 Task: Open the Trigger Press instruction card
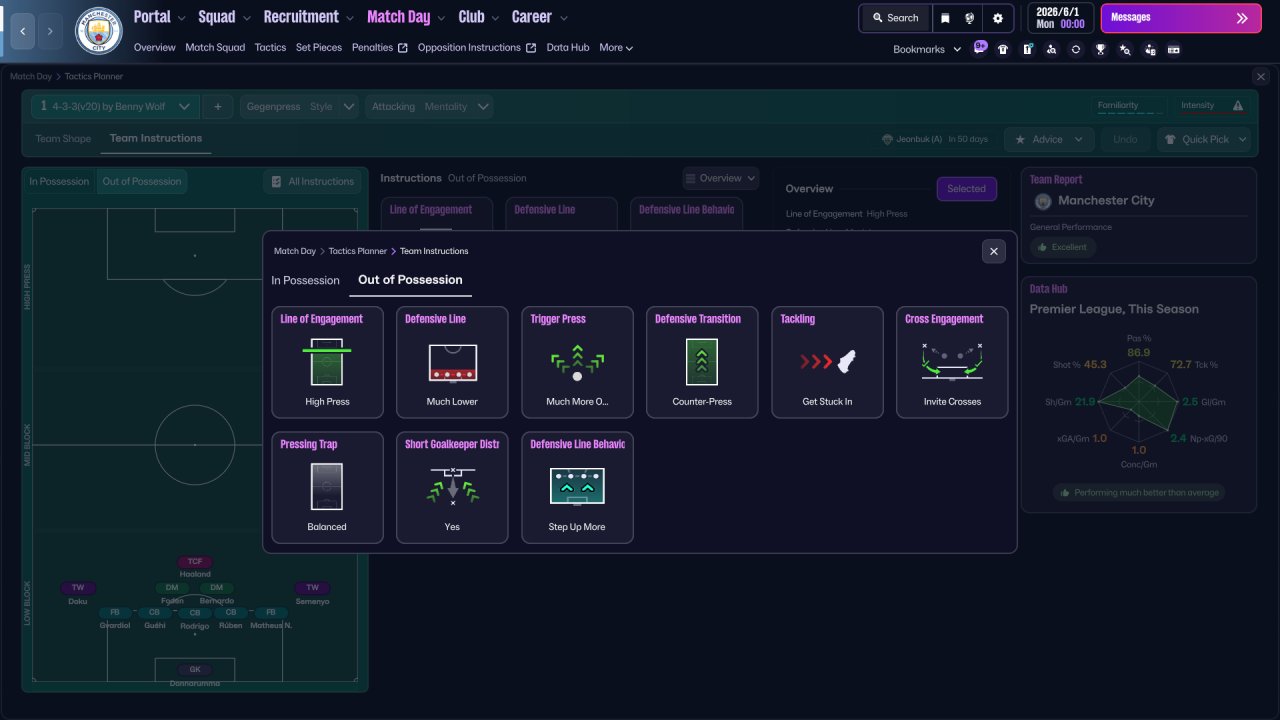click(577, 362)
